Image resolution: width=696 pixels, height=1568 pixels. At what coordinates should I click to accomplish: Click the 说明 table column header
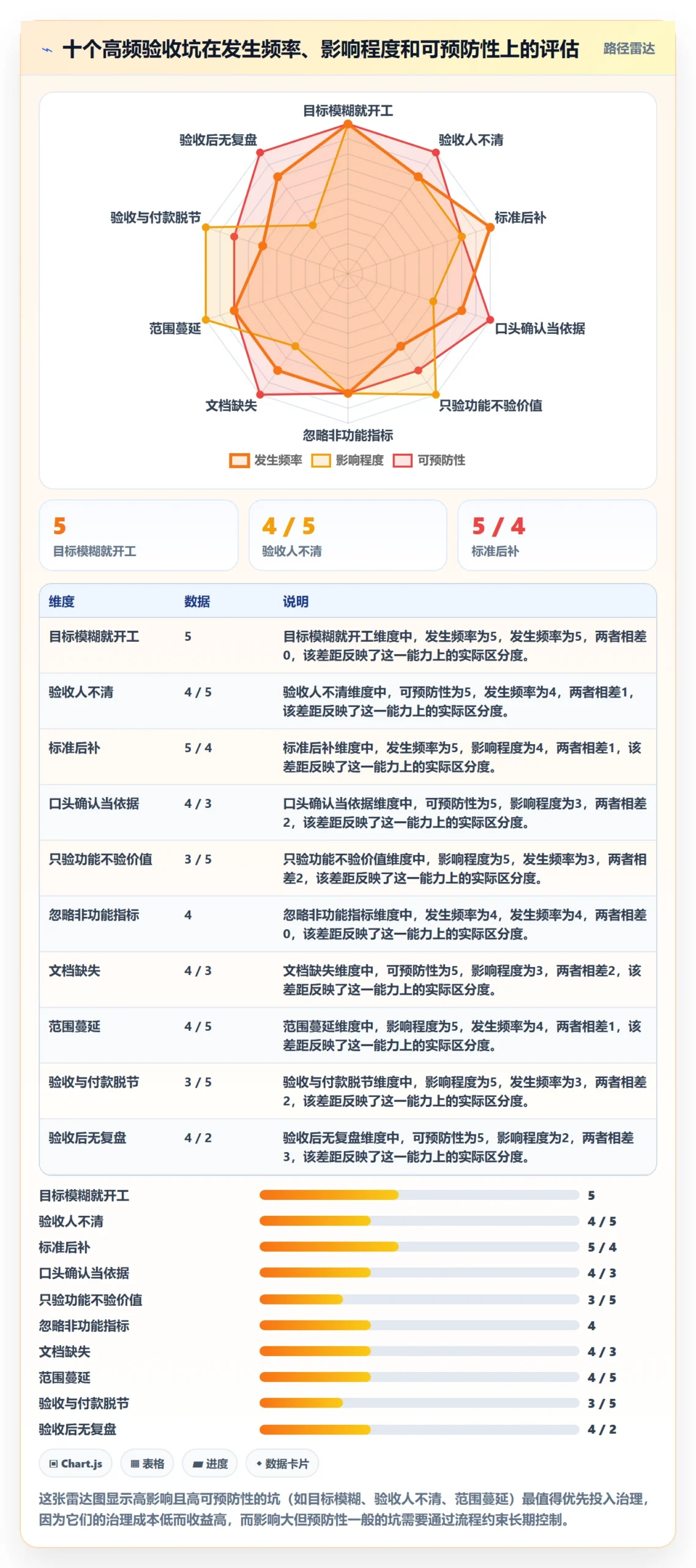coord(295,601)
